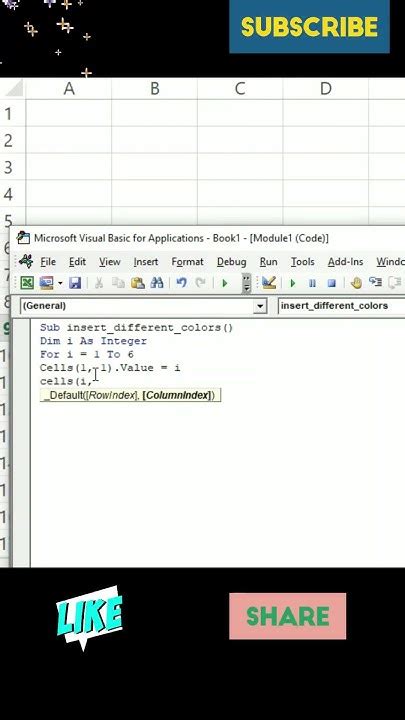This screenshot has width=405, height=720.
Task: Click the Break pause icon
Action: click(312, 283)
